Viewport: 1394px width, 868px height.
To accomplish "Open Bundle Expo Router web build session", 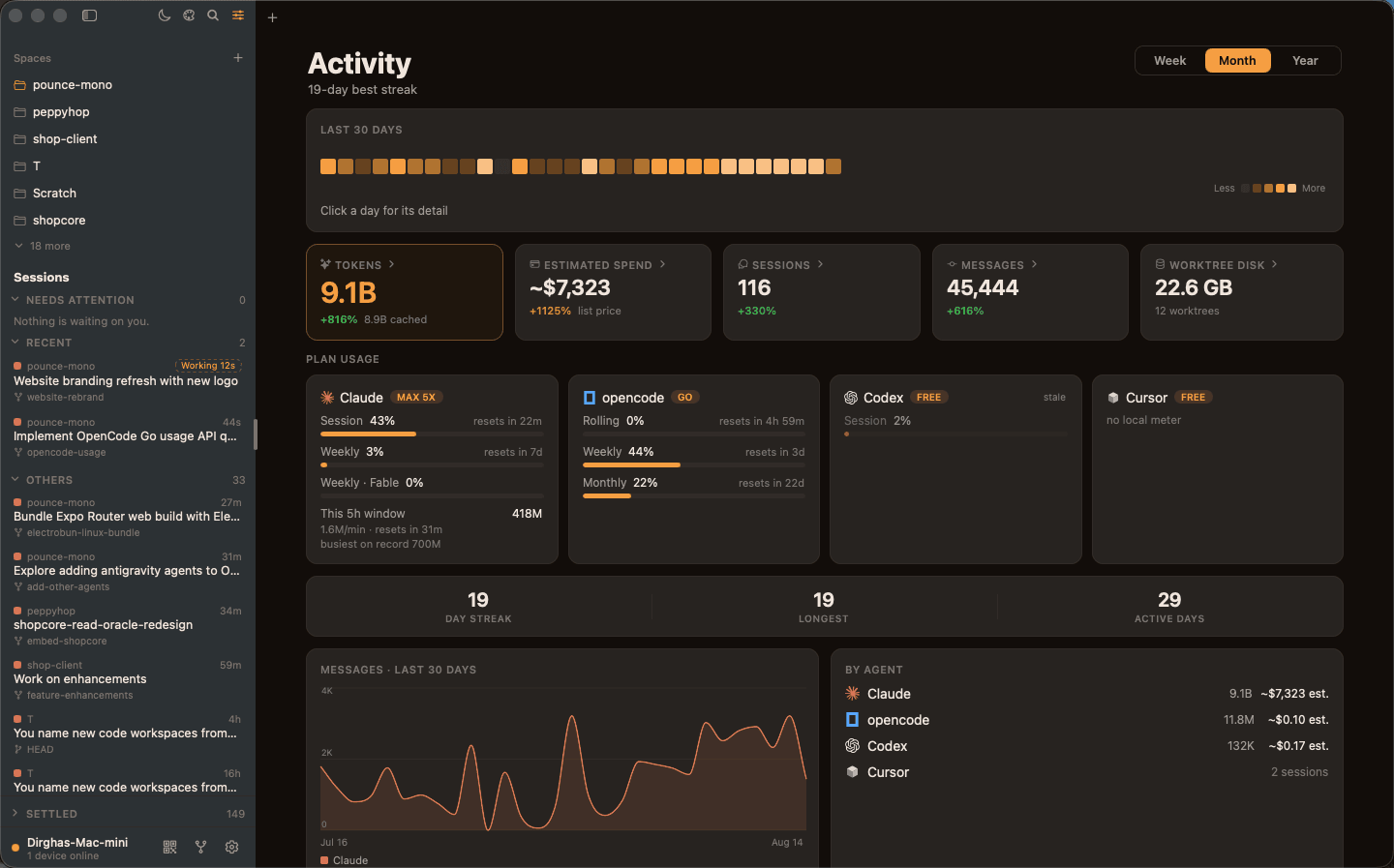I will point(128,517).
